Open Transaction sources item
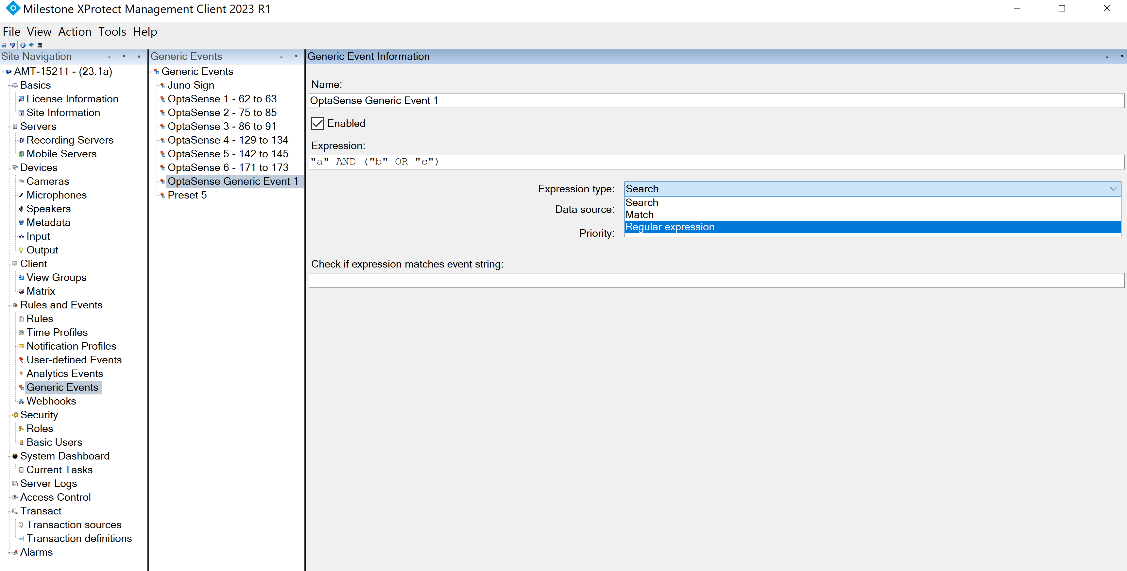Viewport: 1127px width, 571px height. (x=74, y=525)
